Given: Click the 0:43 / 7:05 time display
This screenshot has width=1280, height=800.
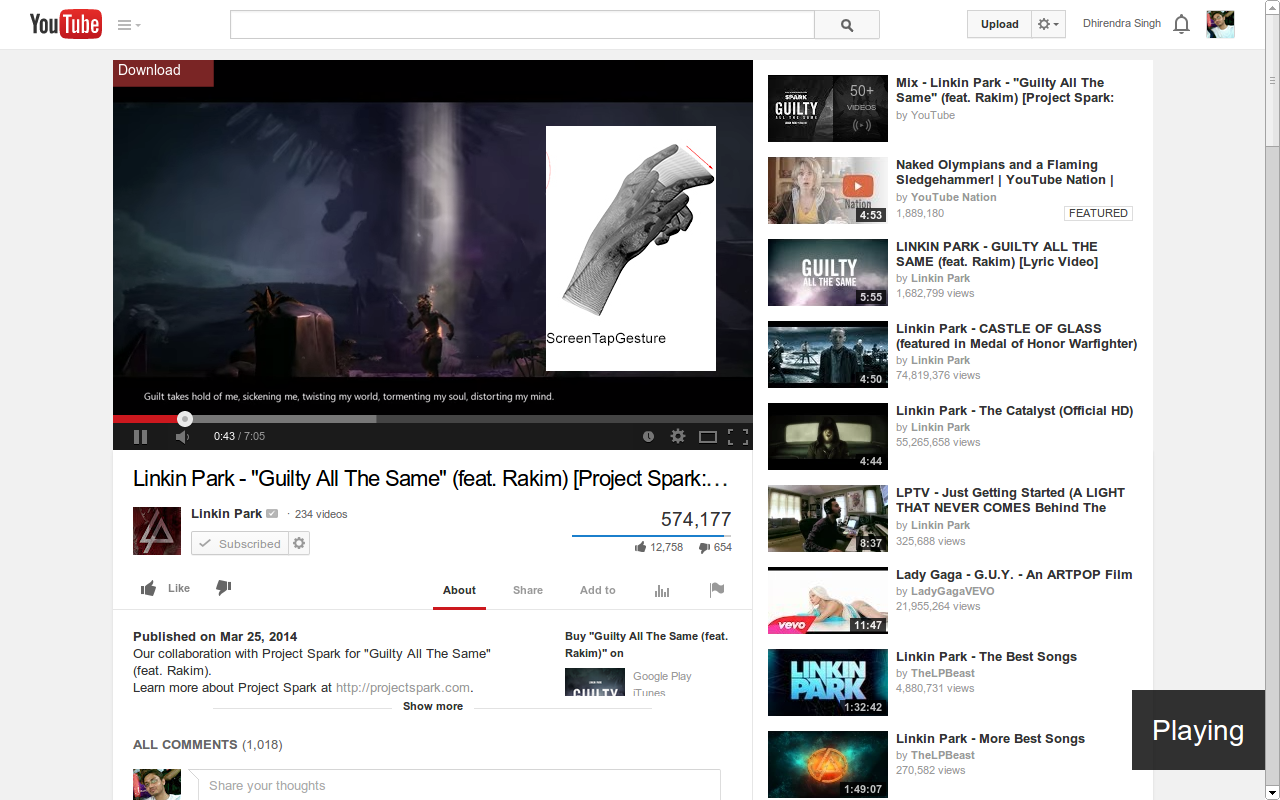Looking at the screenshot, I should pyautogui.click(x=239, y=436).
